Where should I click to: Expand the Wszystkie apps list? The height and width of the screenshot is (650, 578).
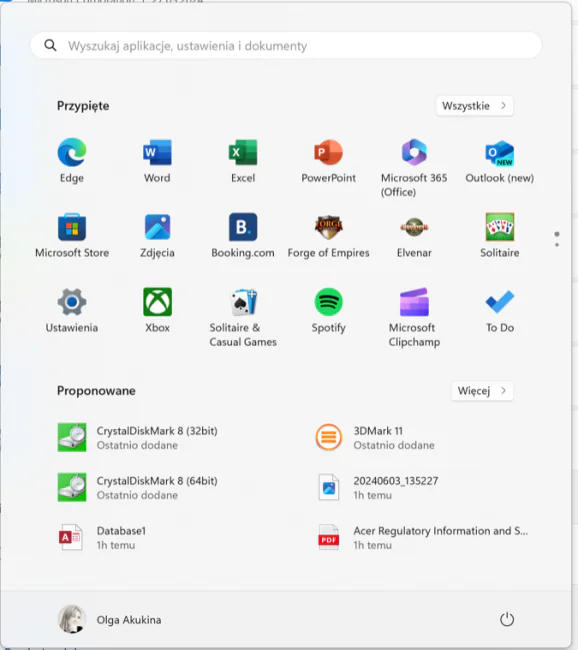pyautogui.click(x=474, y=106)
